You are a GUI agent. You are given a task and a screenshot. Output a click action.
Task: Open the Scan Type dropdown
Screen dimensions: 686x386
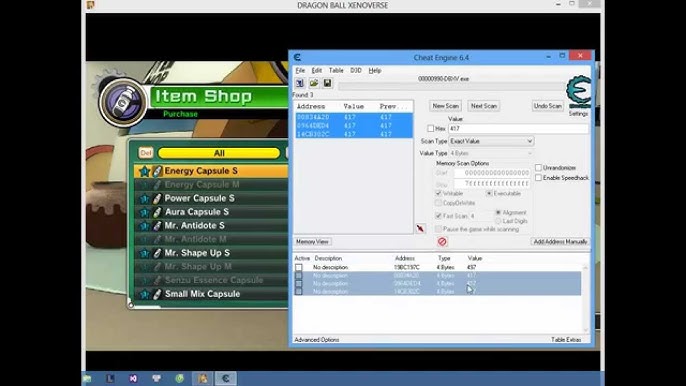point(491,141)
